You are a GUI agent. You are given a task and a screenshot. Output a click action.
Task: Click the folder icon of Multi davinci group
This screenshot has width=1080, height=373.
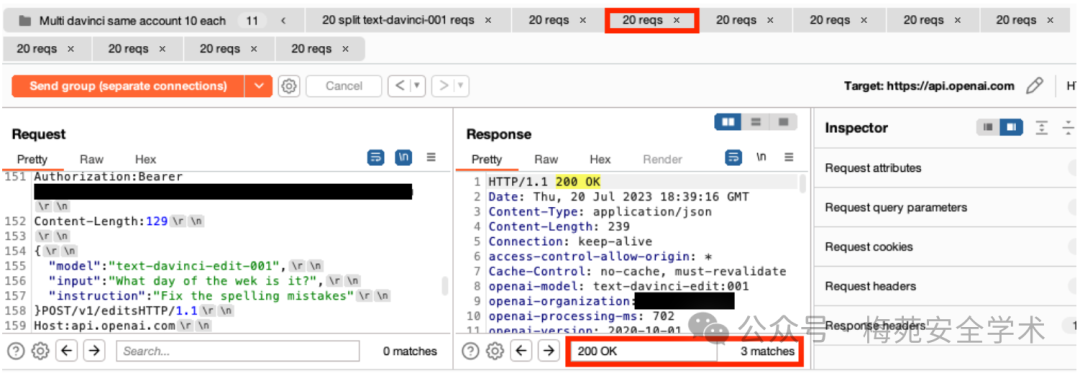pos(25,21)
